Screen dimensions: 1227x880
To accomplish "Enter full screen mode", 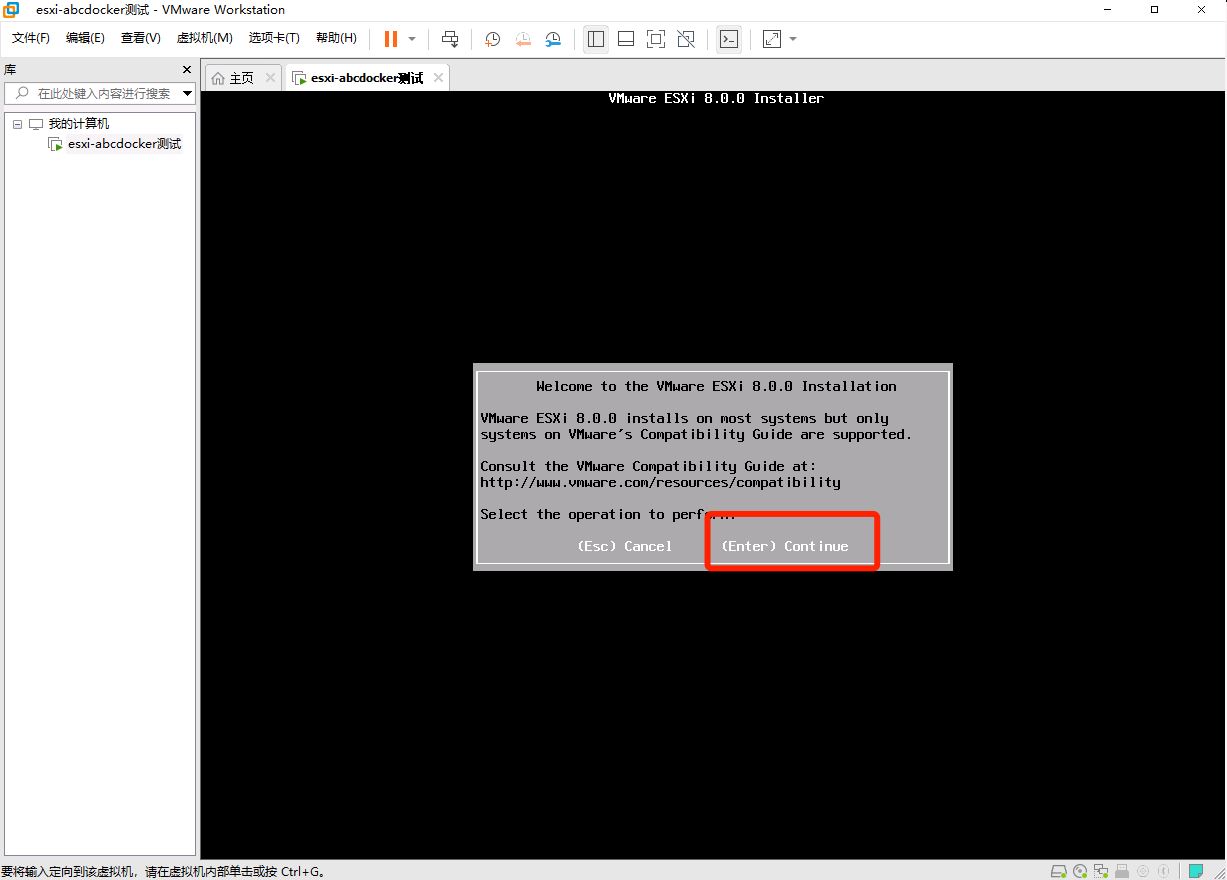I will point(656,39).
